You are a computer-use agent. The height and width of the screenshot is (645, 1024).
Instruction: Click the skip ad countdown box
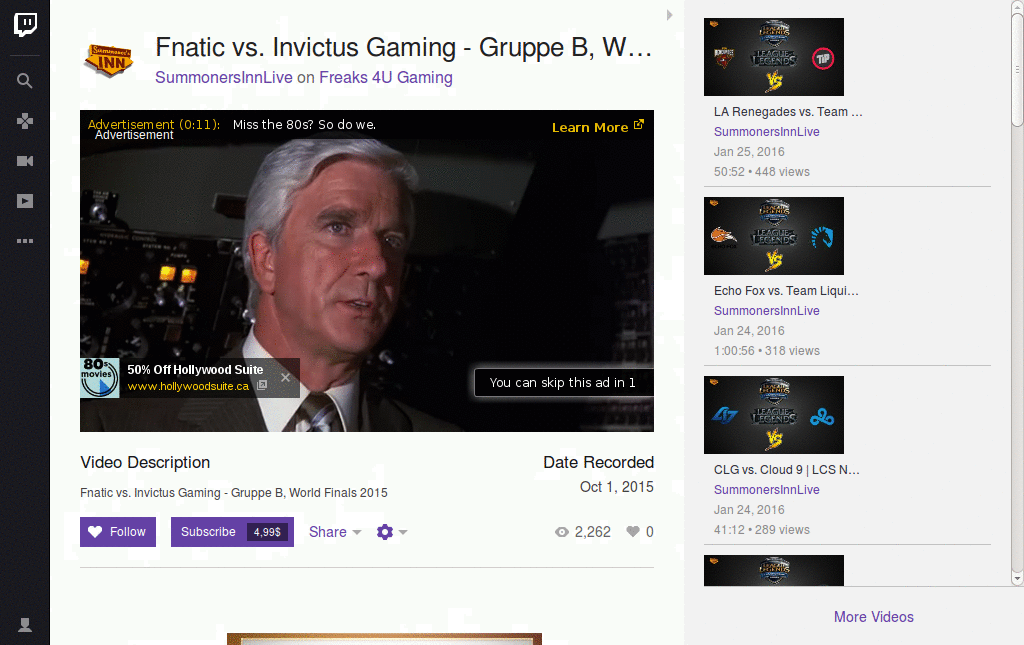click(564, 383)
